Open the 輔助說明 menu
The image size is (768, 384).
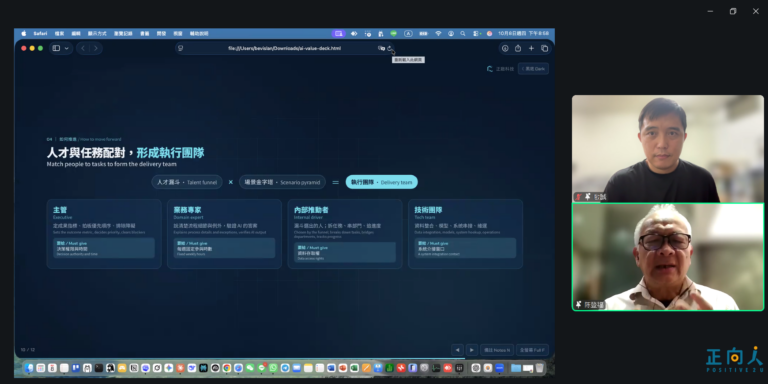point(199,33)
